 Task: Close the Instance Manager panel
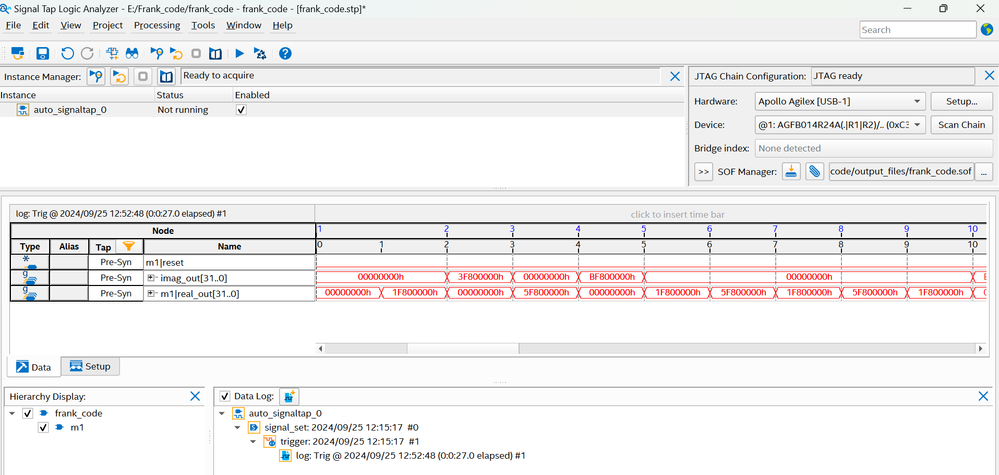click(675, 76)
